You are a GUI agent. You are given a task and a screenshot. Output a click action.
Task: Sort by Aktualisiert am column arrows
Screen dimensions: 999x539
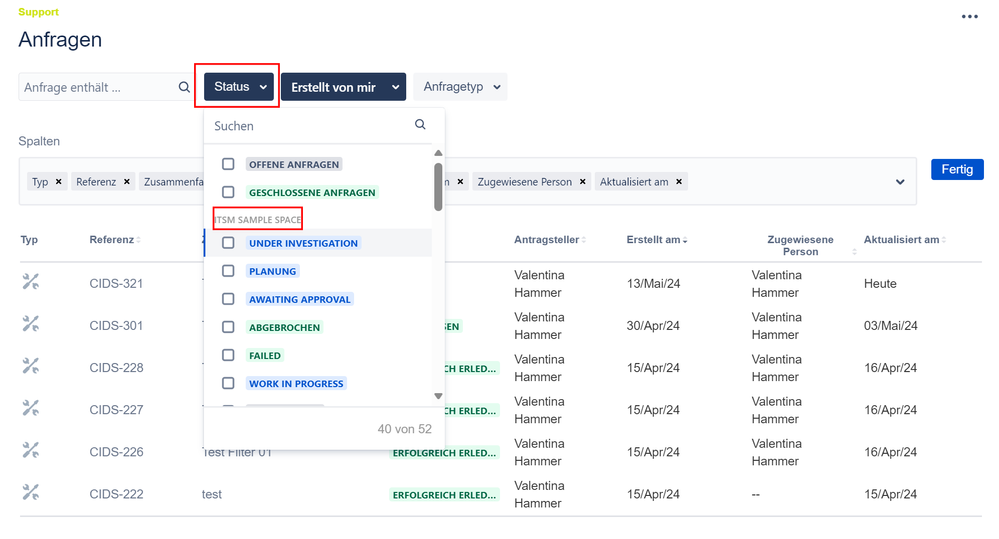click(944, 240)
